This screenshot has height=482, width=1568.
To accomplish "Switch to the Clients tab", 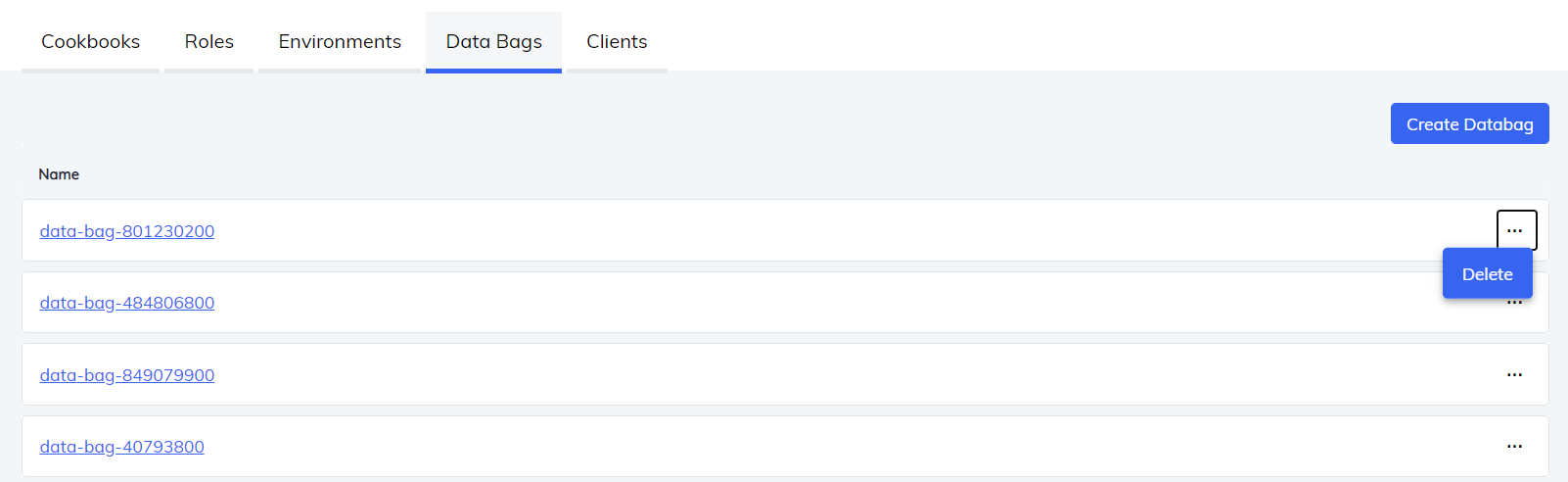I will 617,41.
